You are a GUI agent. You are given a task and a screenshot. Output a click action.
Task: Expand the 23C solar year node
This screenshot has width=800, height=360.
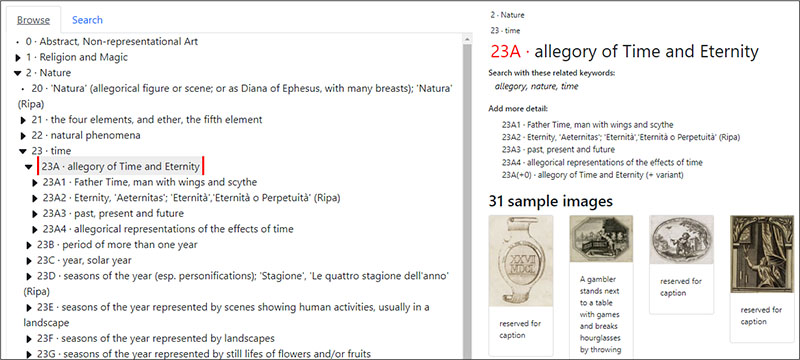(x=29, y=261)
